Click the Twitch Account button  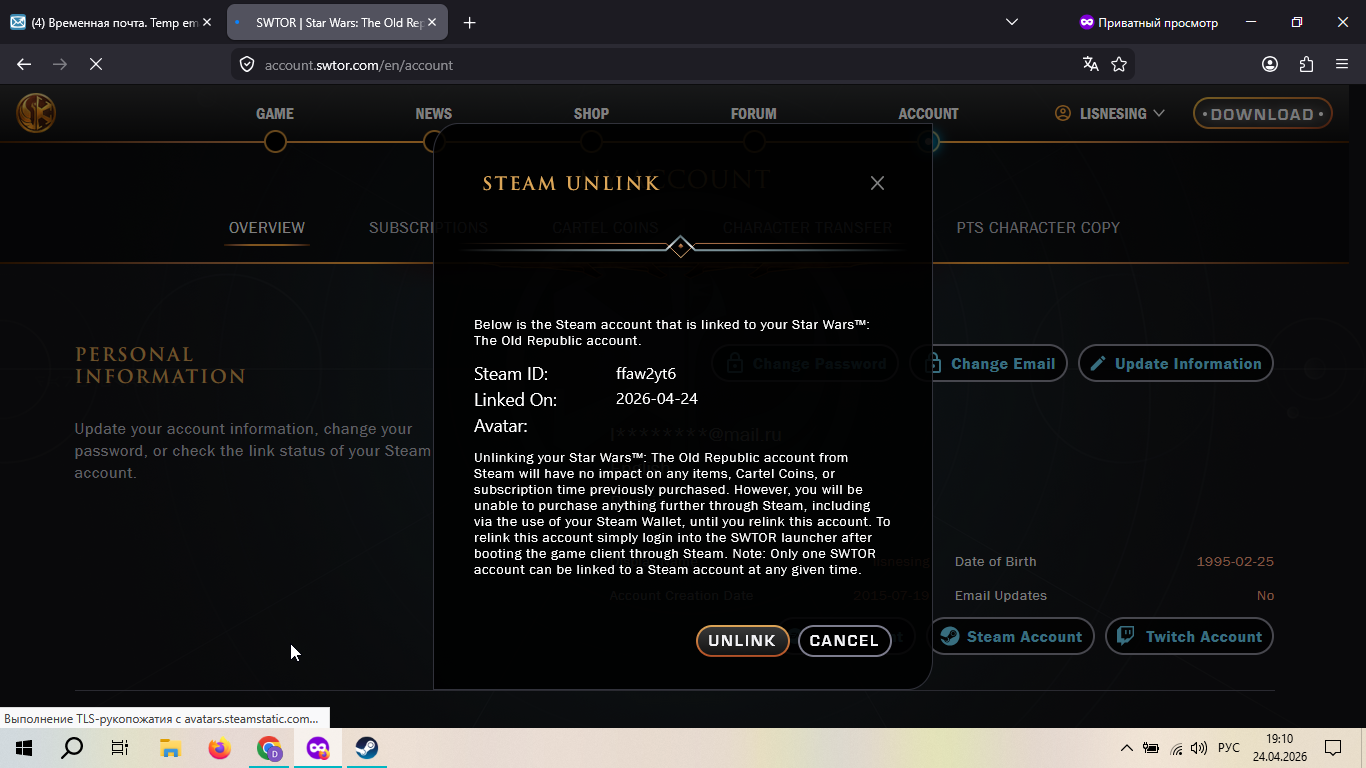coord(1189,637)
